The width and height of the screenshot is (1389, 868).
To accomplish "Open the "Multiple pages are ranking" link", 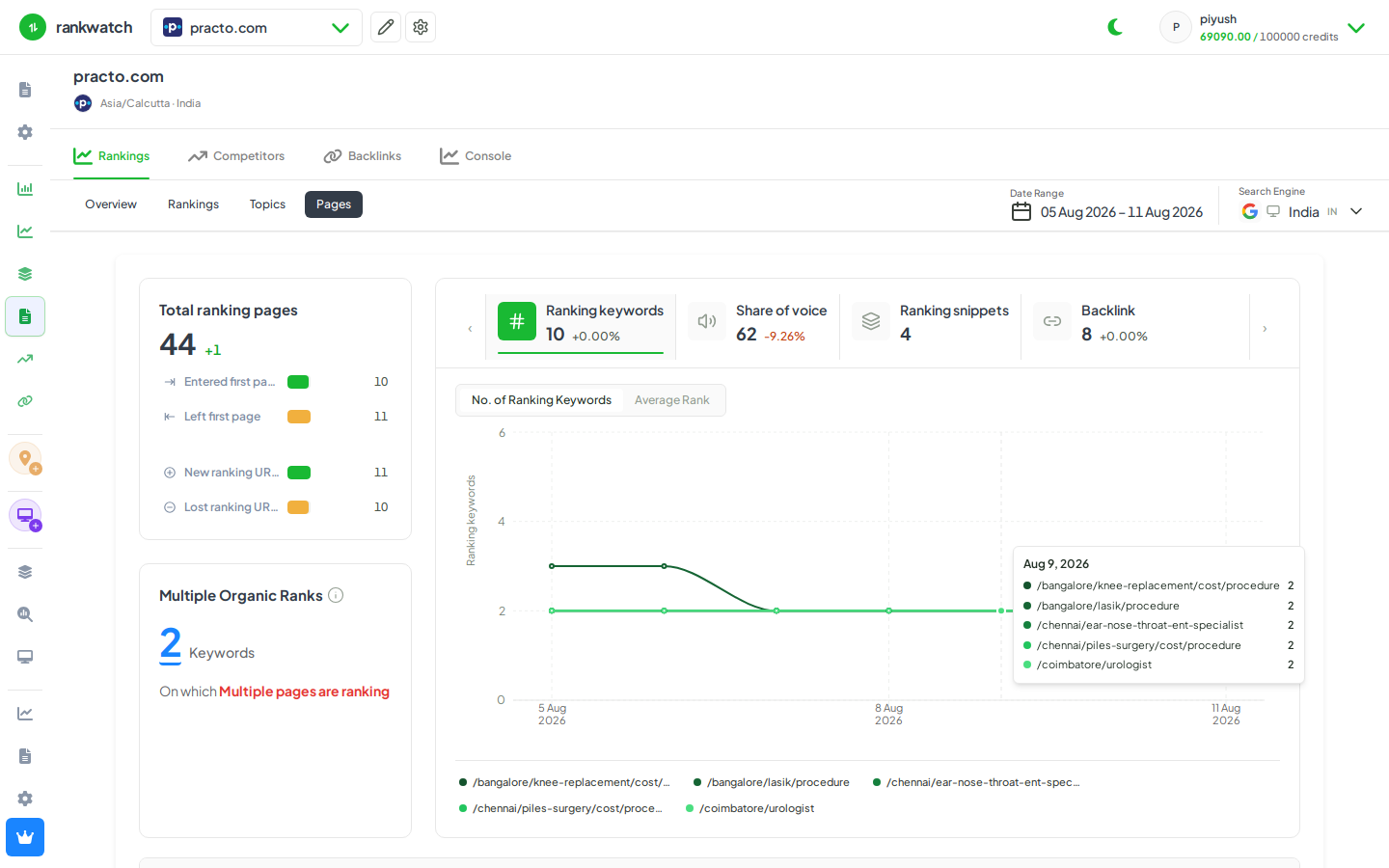I will [x=304, y=692].
